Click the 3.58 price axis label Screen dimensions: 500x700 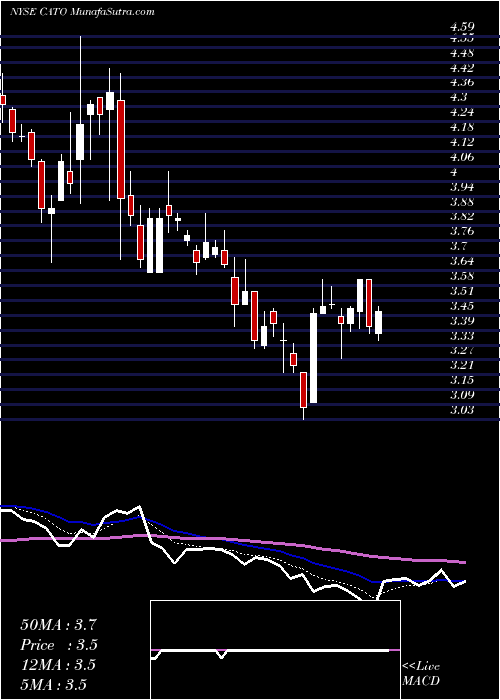(462, 275)
